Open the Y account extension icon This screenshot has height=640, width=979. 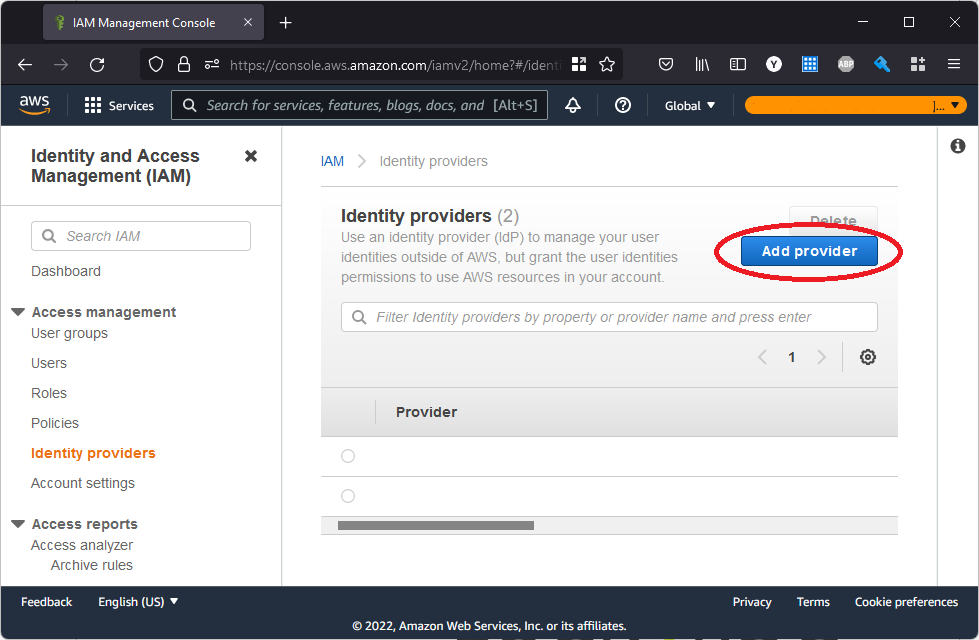pos(774,64)
